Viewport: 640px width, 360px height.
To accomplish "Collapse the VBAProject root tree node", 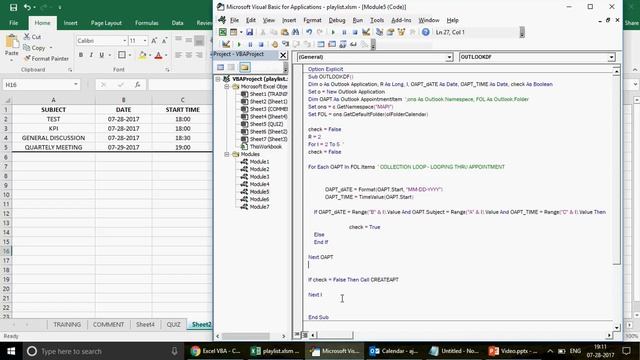I will click(218, 79).
